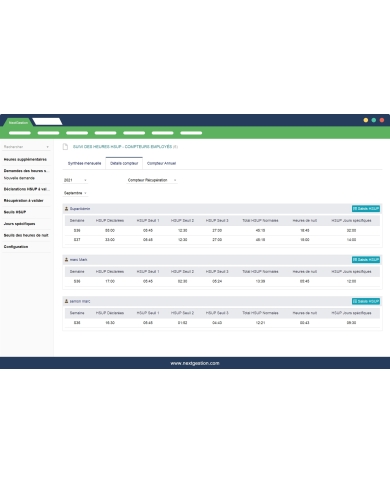390x484 pixels.
Task: Click Détails HSUP button for marc Mark
Action: [x=366, y=259]
